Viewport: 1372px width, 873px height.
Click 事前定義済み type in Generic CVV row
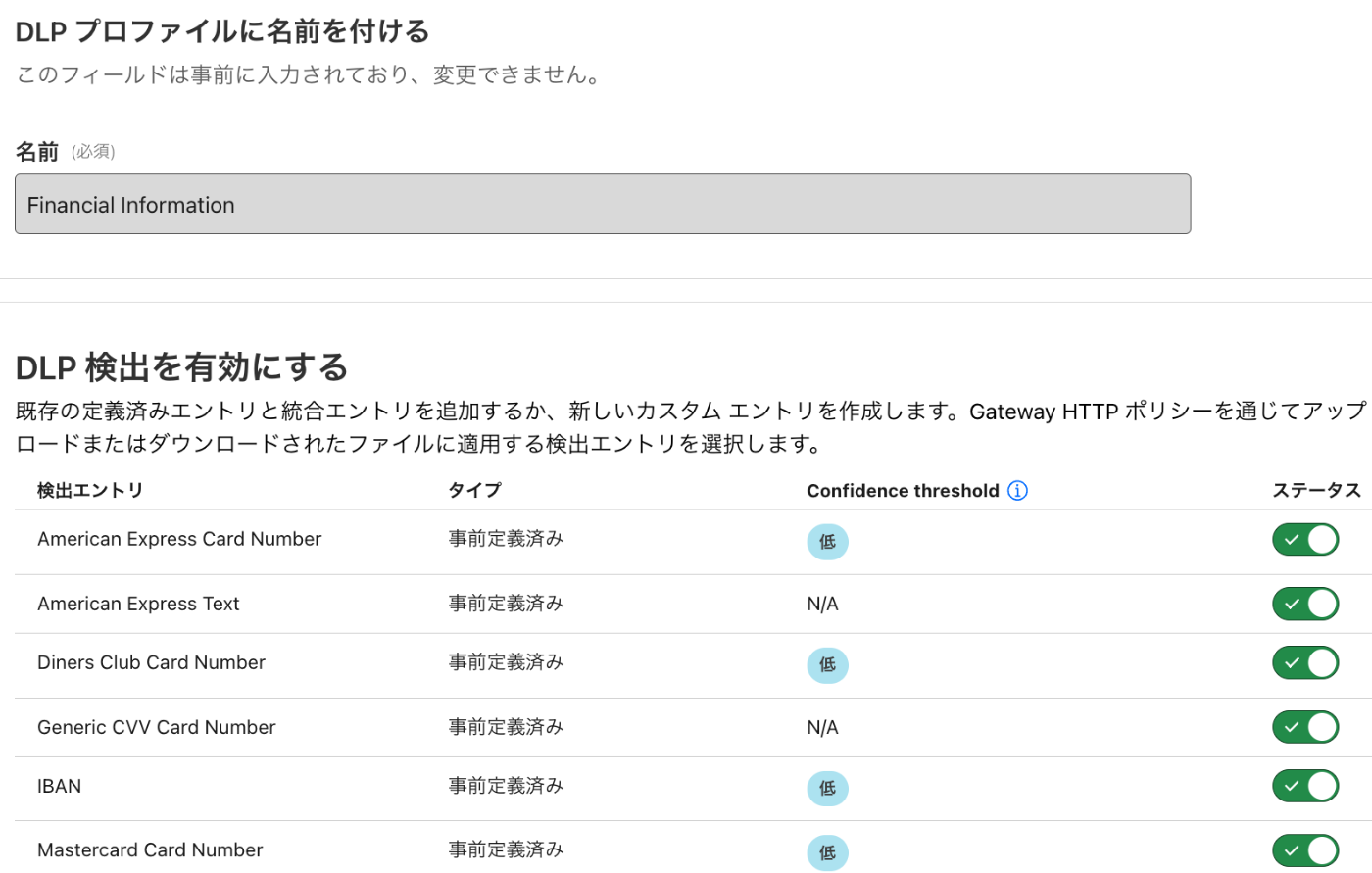coord(506,727)
